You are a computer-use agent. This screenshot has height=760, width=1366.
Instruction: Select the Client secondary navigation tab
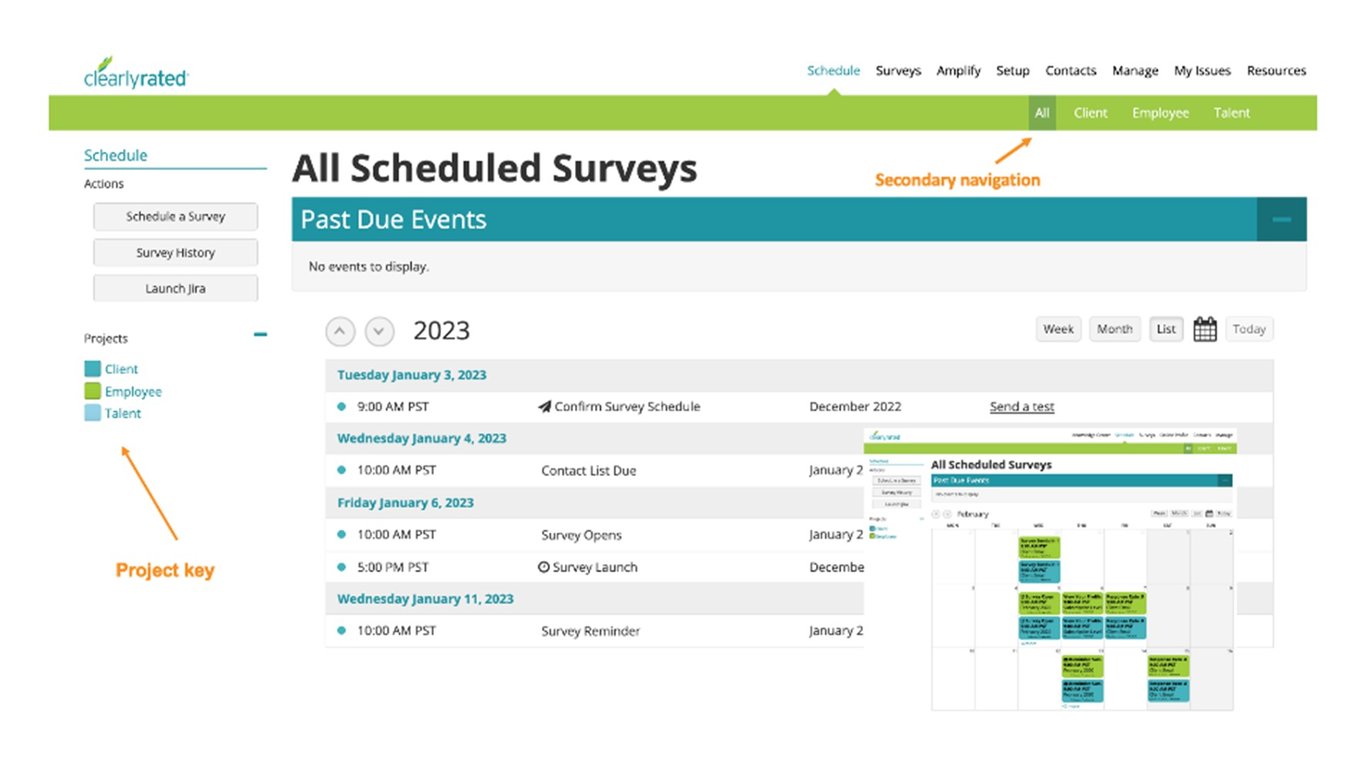[1090, 113]
